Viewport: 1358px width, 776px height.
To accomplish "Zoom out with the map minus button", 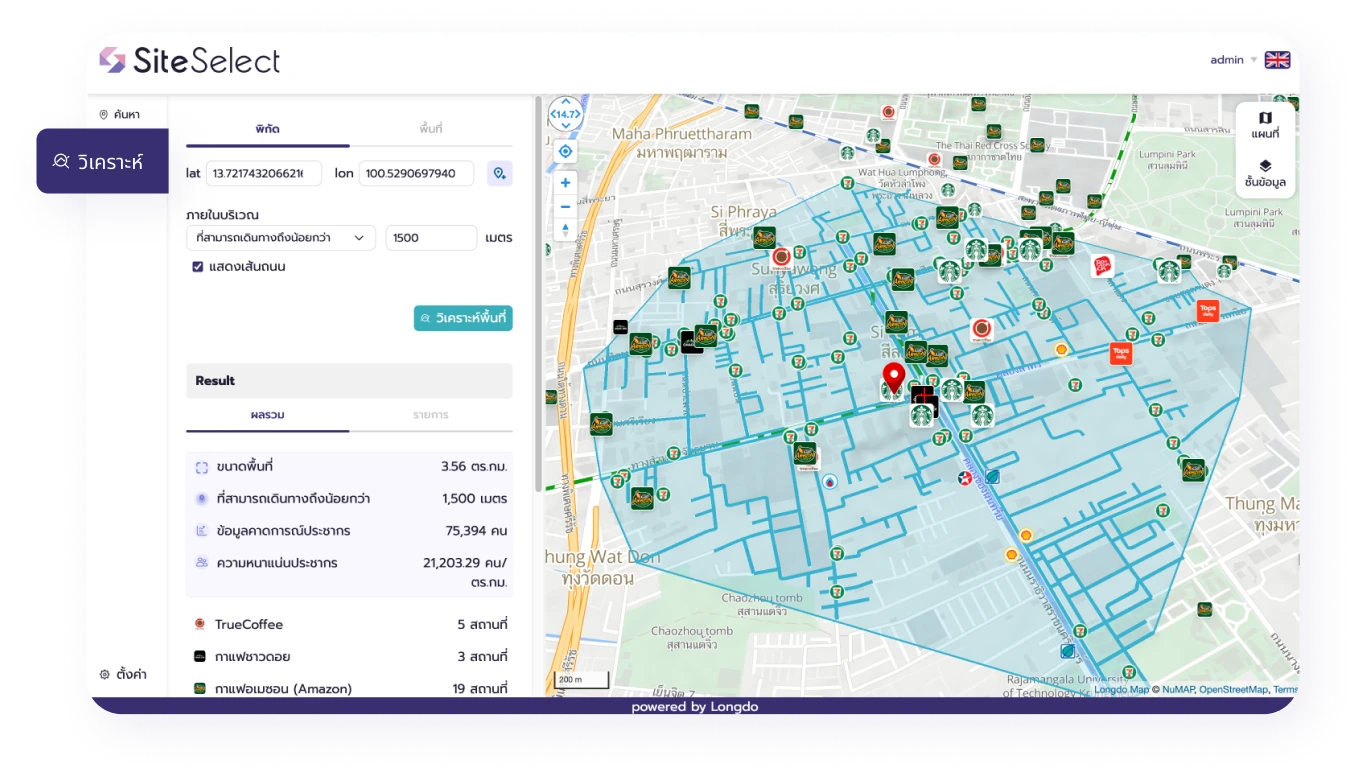I will 565,206.
